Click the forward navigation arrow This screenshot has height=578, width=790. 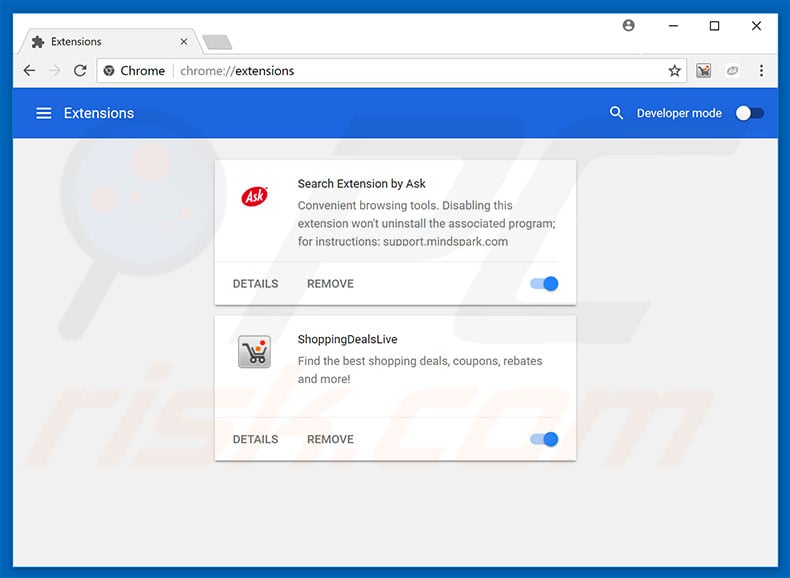click(54, 71)
